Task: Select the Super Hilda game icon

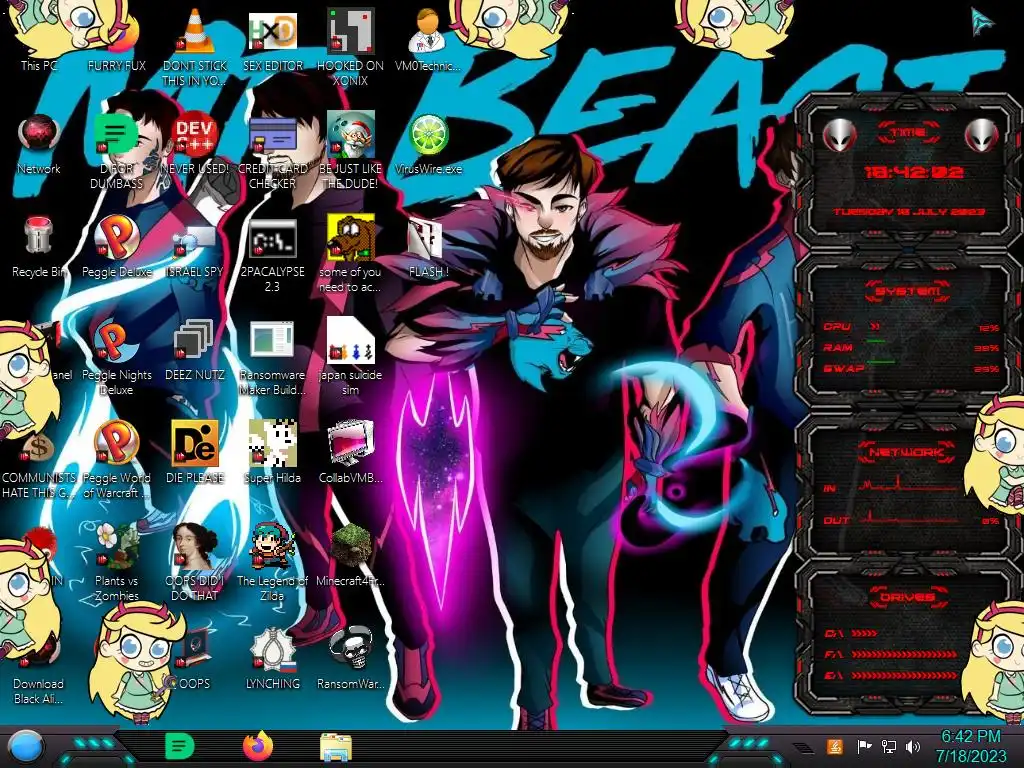Action: [x=273, y=452]
